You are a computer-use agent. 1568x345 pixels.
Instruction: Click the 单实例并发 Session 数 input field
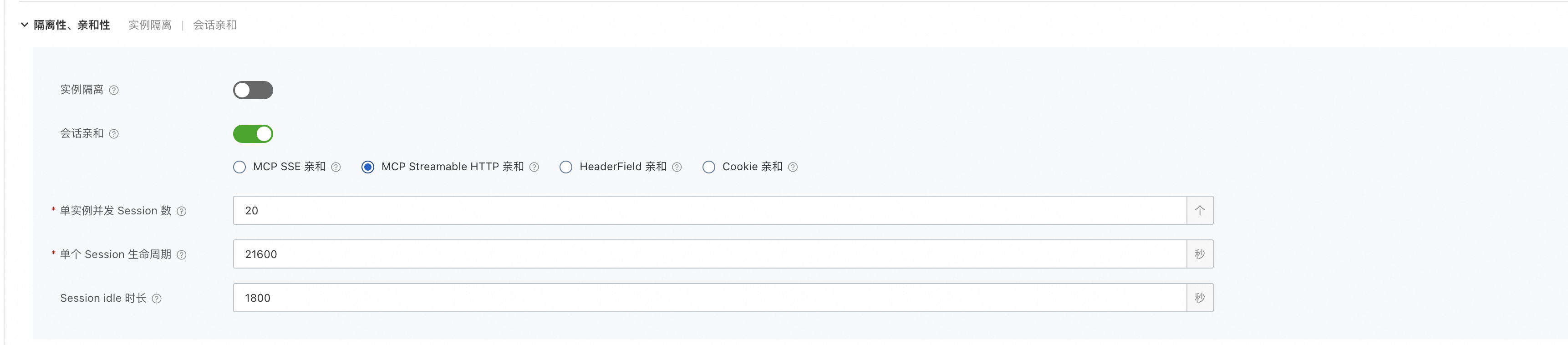(x=709, y=211)
